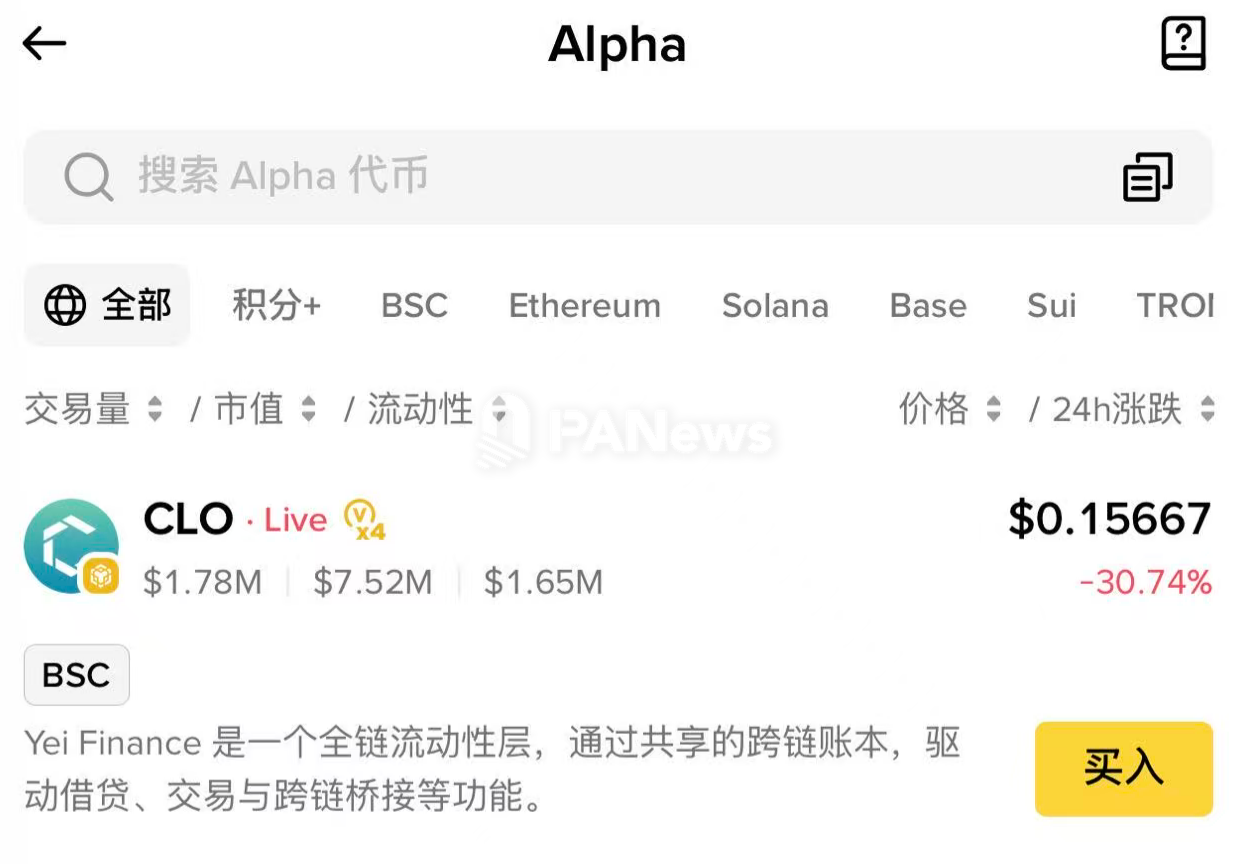This screenshot has height=864, width=1254.
Task: Tap the search magnifier icon
Action: (x=88, y=177)
